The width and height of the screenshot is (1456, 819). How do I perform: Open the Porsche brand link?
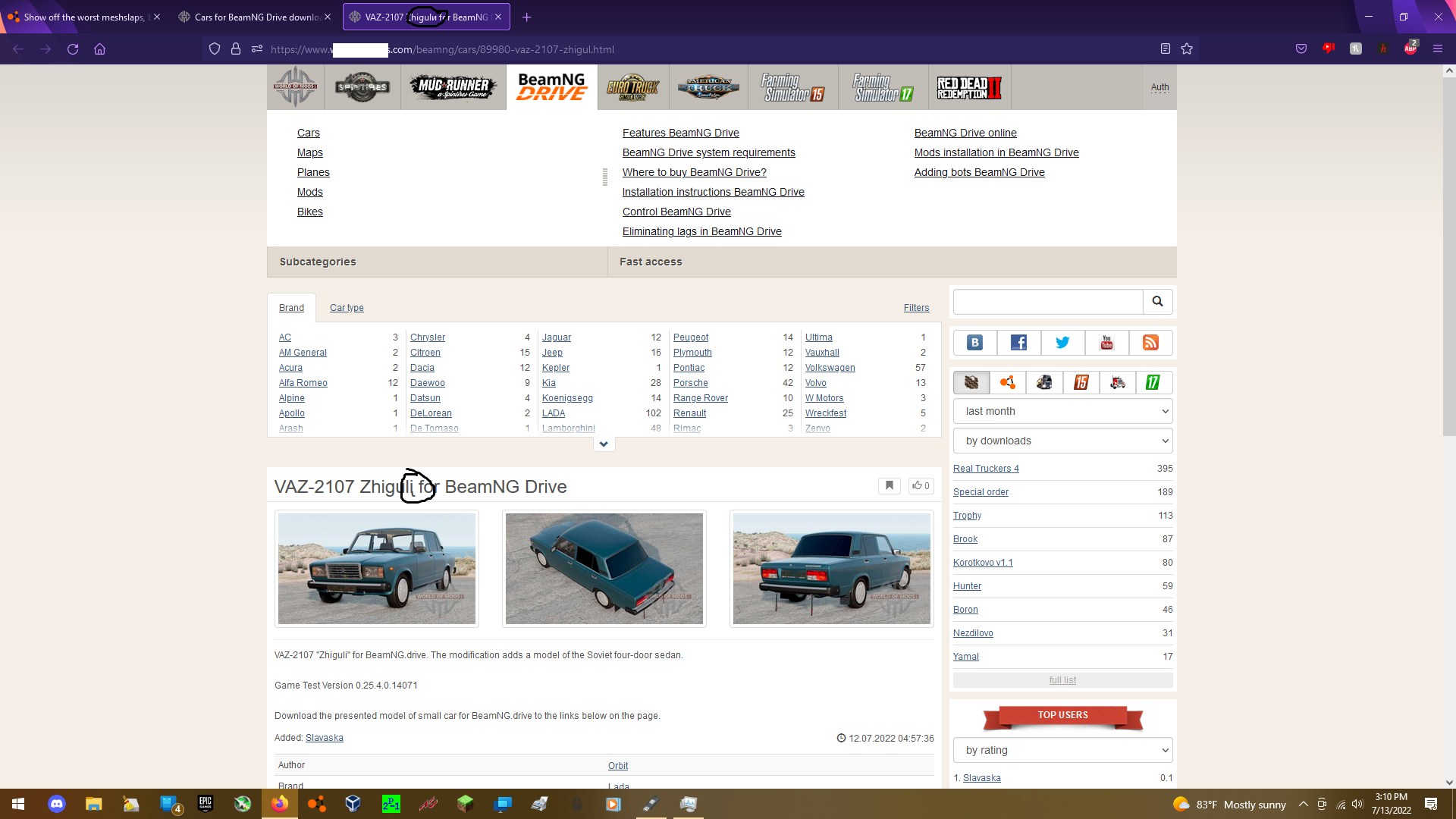pos(691,383)
